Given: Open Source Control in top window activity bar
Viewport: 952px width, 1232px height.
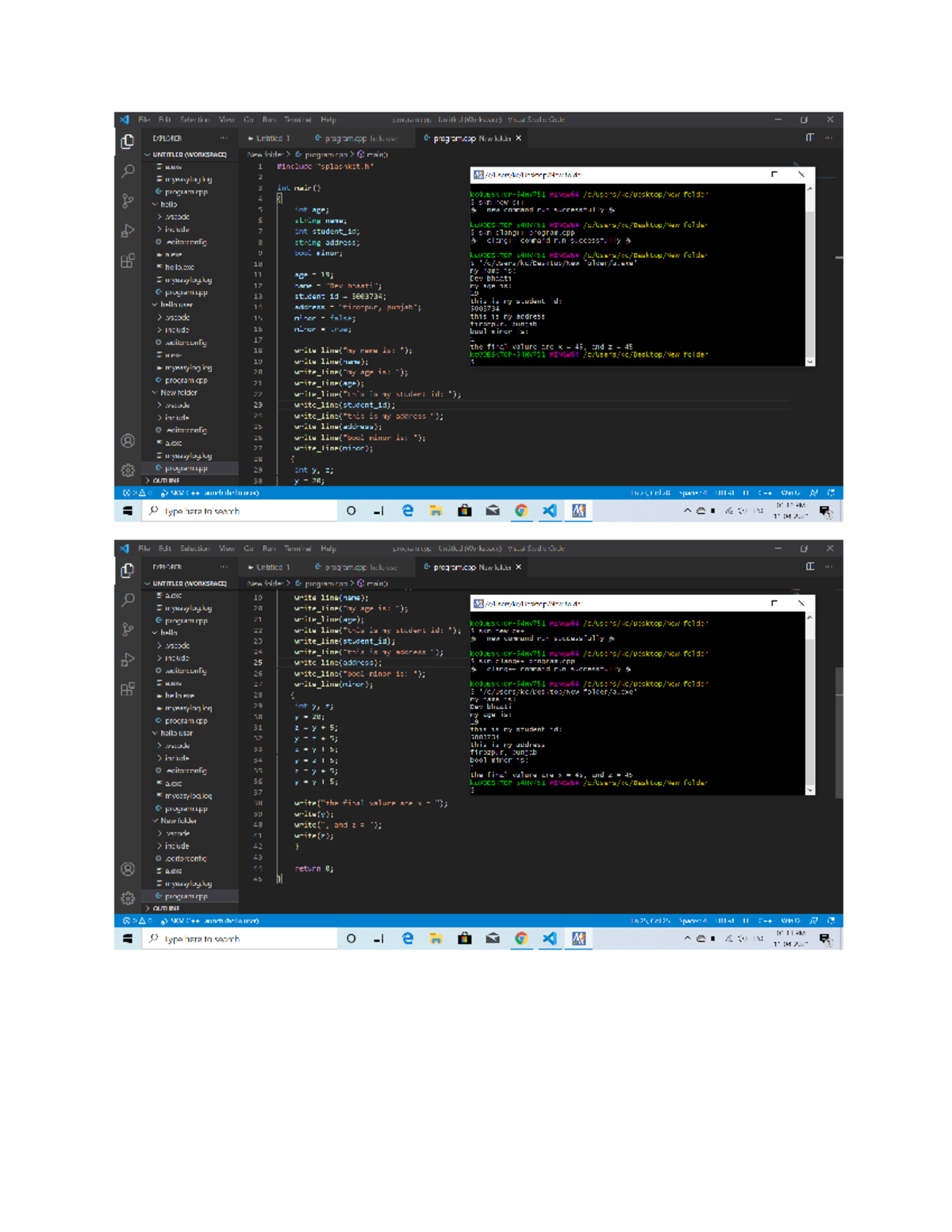Looking at the screenshot, I should pyautogui.click(x=128, y=201).
